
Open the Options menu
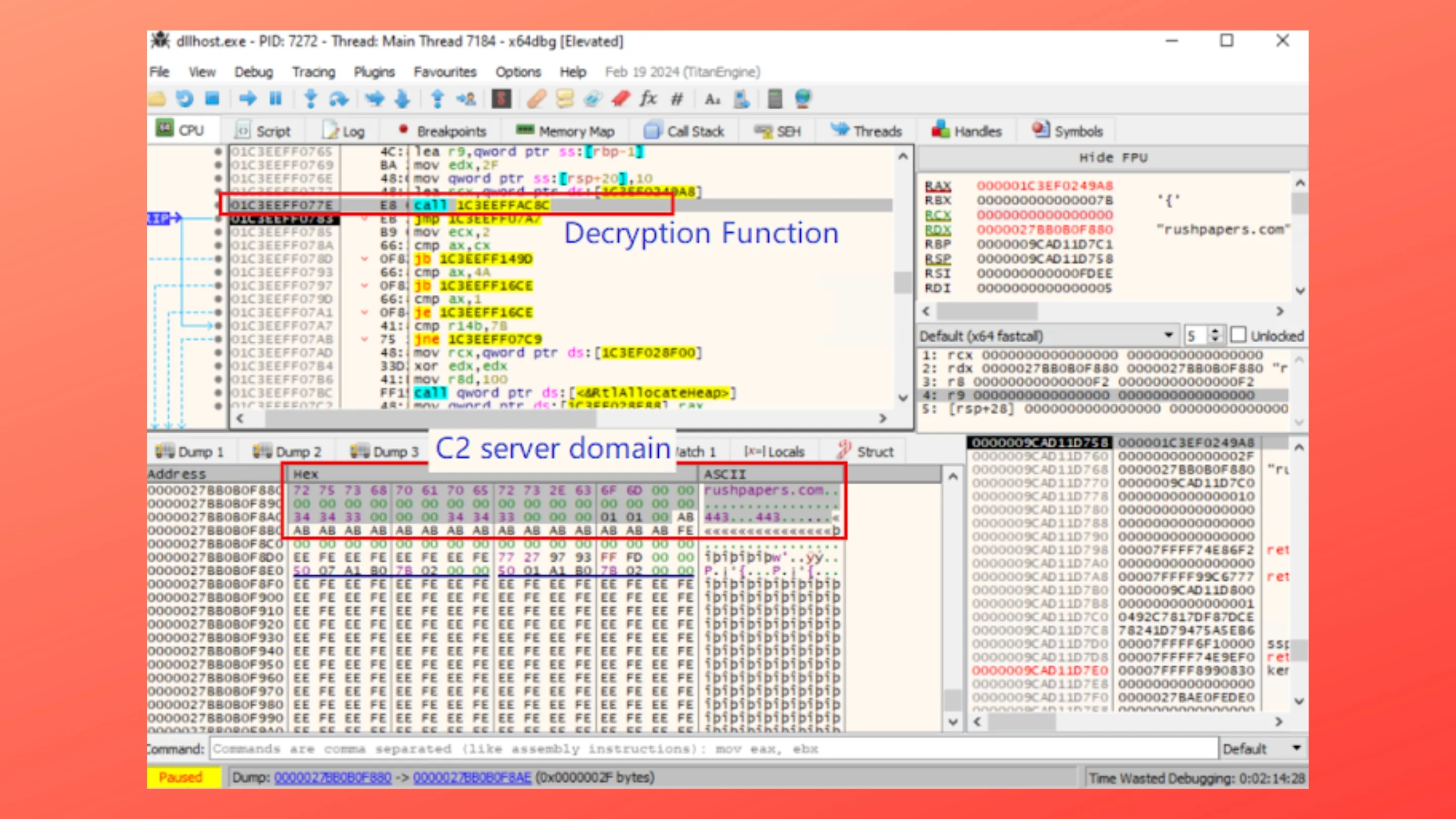click(518, 72)
